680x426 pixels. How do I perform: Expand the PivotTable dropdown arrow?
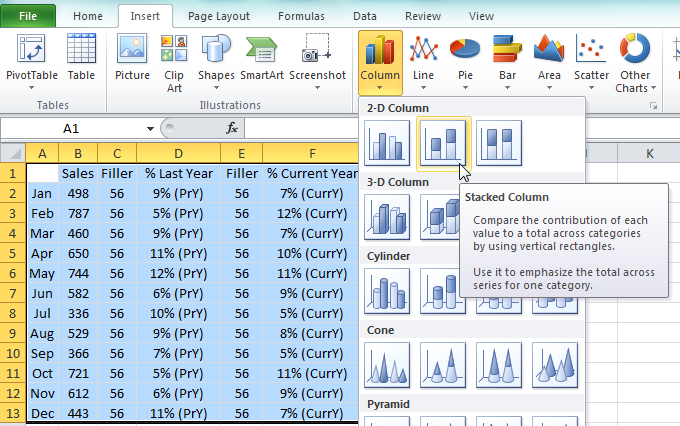[x=31, y=88]
